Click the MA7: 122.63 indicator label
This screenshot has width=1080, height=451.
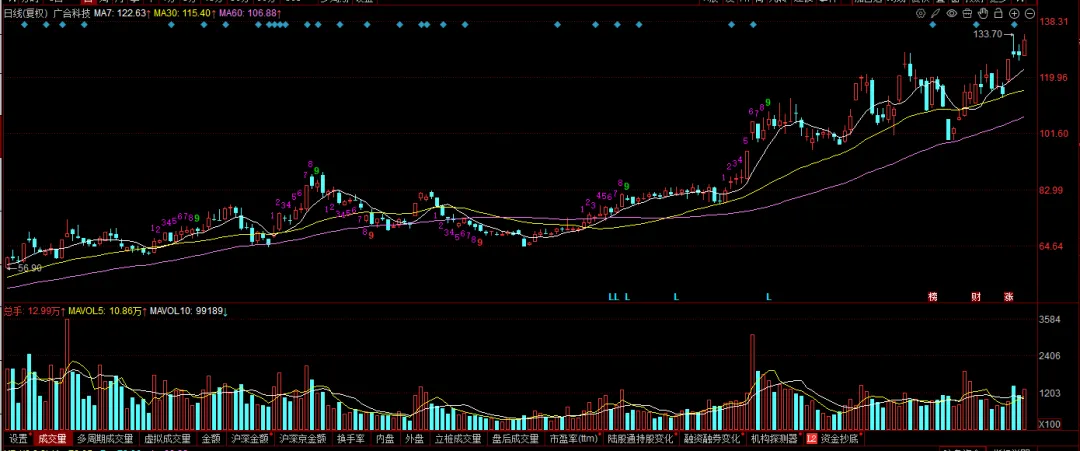pos(120,13)
